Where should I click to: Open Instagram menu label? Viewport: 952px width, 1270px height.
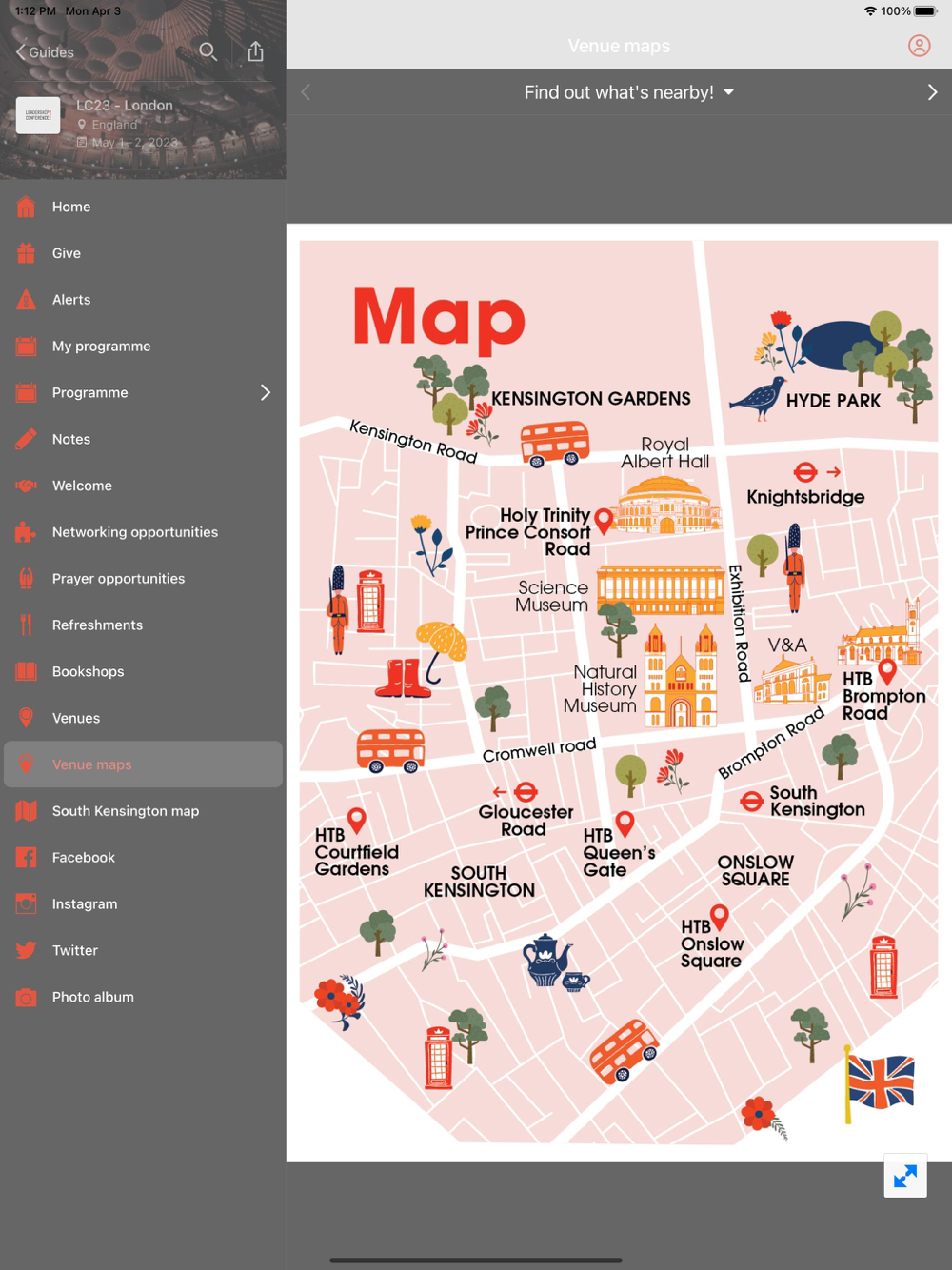click(x=85, y=903)
